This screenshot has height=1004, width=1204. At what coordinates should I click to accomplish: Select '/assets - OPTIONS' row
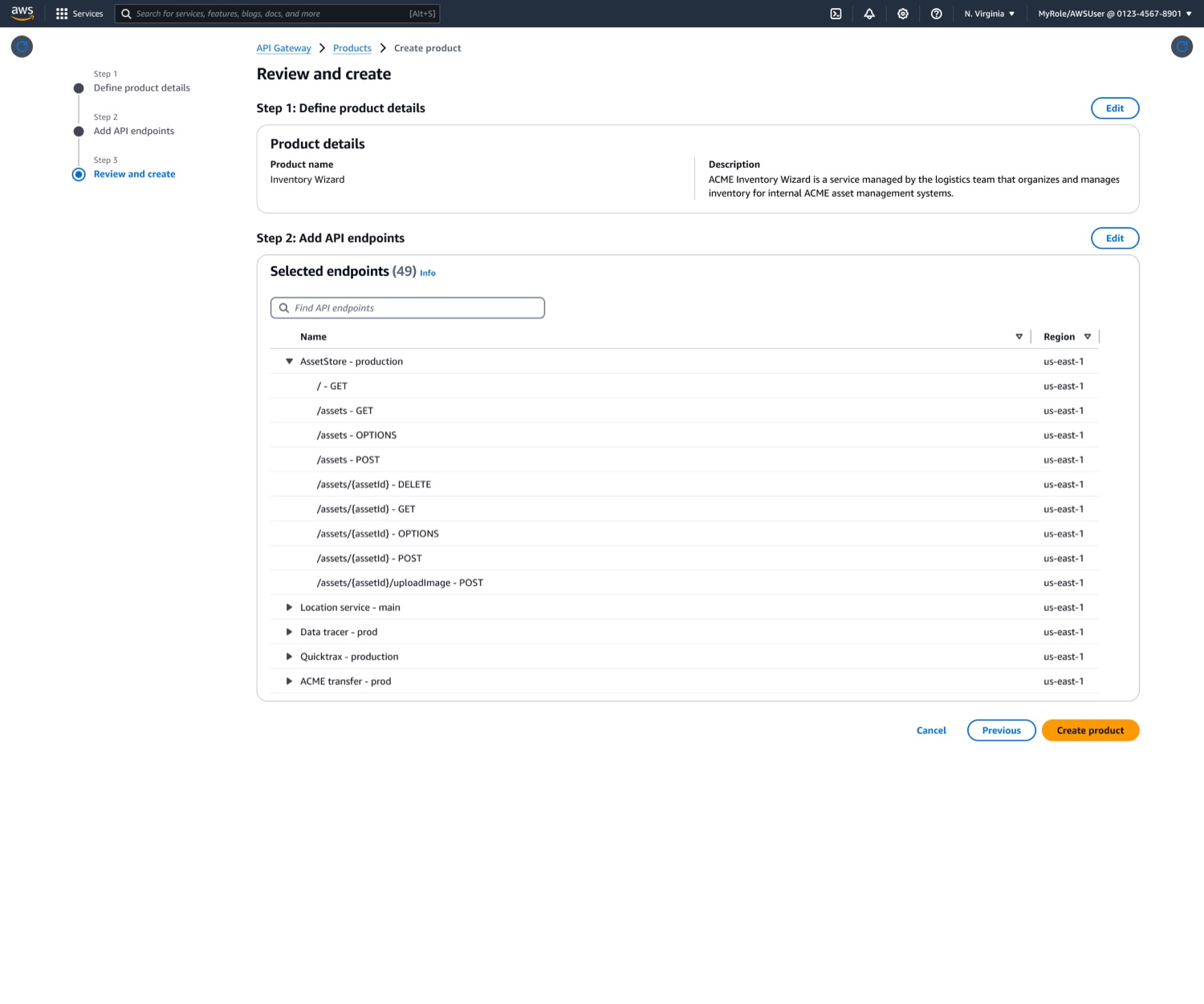point(684,435)
